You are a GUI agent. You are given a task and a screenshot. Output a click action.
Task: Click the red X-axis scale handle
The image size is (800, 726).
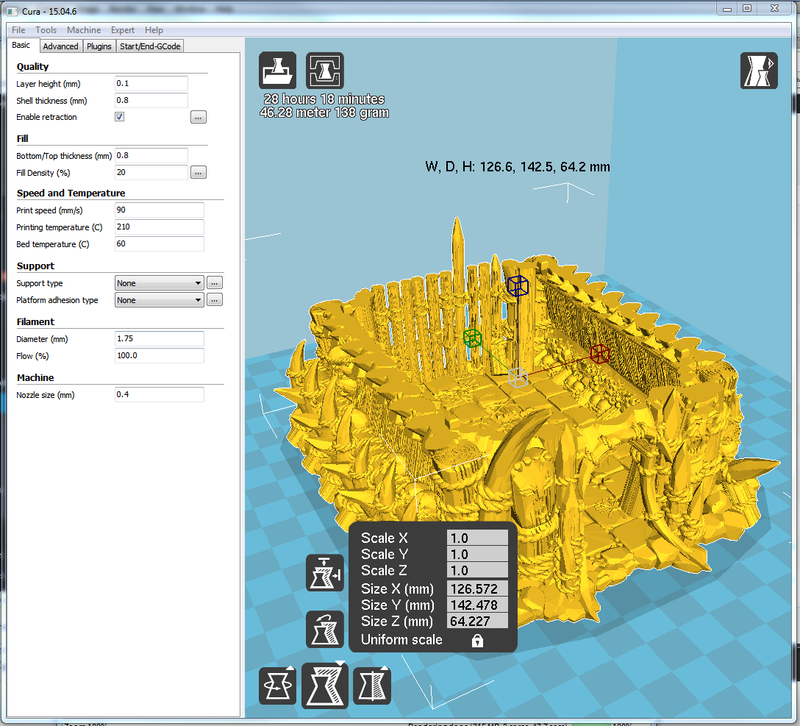point(599,354)
